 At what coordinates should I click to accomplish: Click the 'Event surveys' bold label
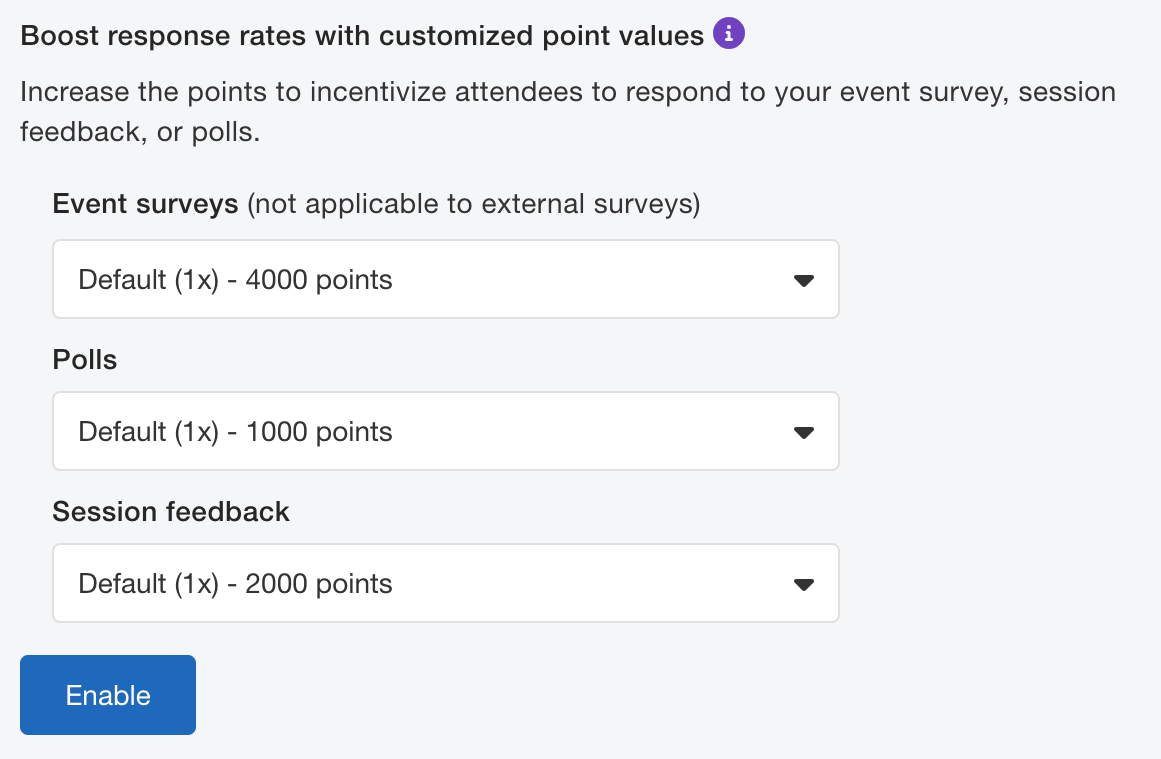[145, 205]
